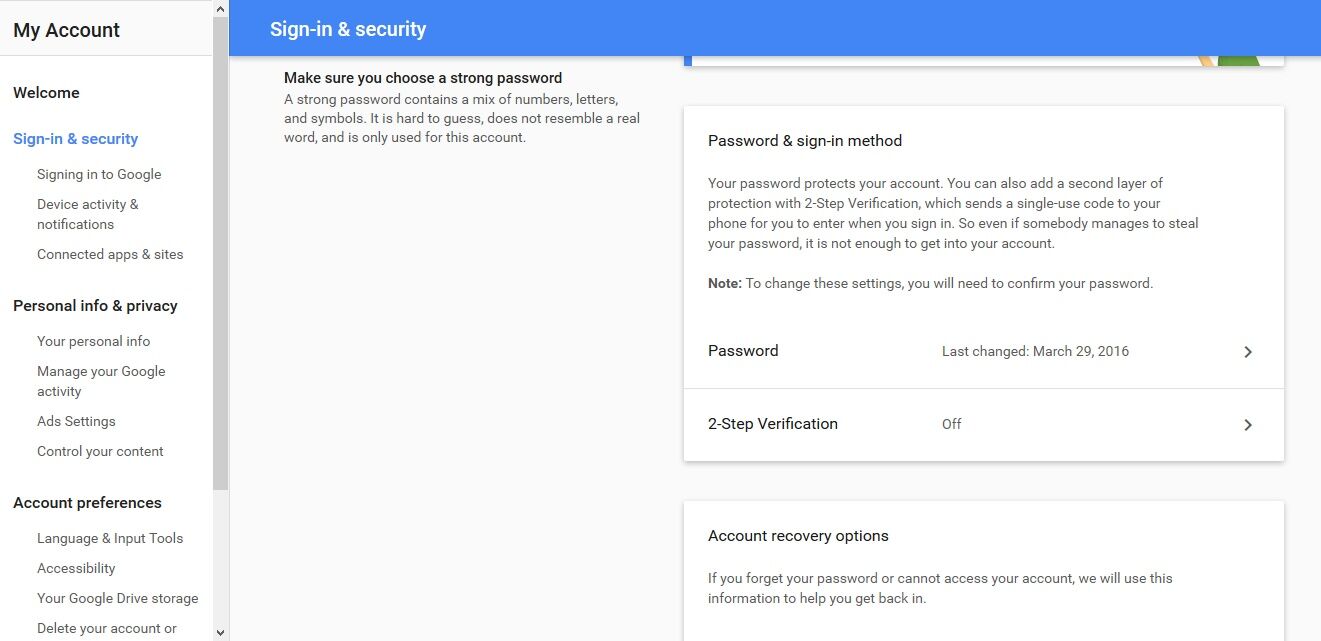The height and width of the screenshot is (641, 1321).
Task: Open Control your content
Action: (x=100, y=451)
